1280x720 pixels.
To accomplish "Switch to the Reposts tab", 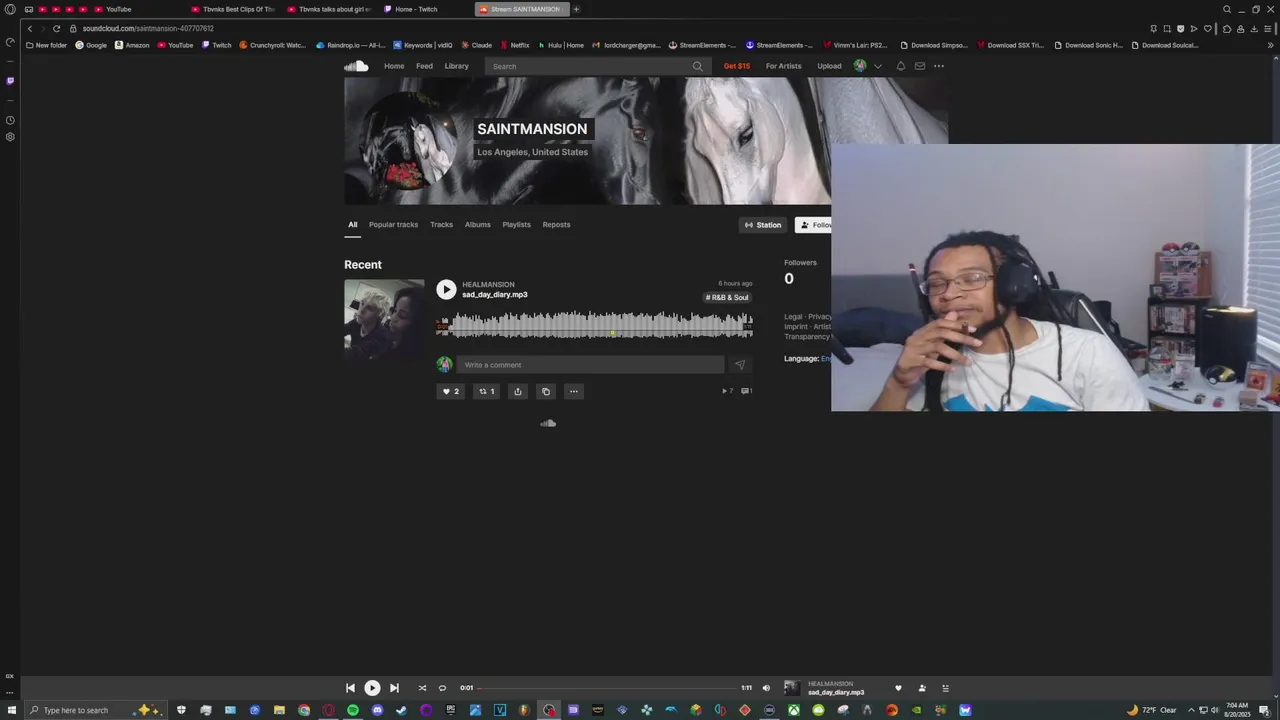I will coord(556,224).
